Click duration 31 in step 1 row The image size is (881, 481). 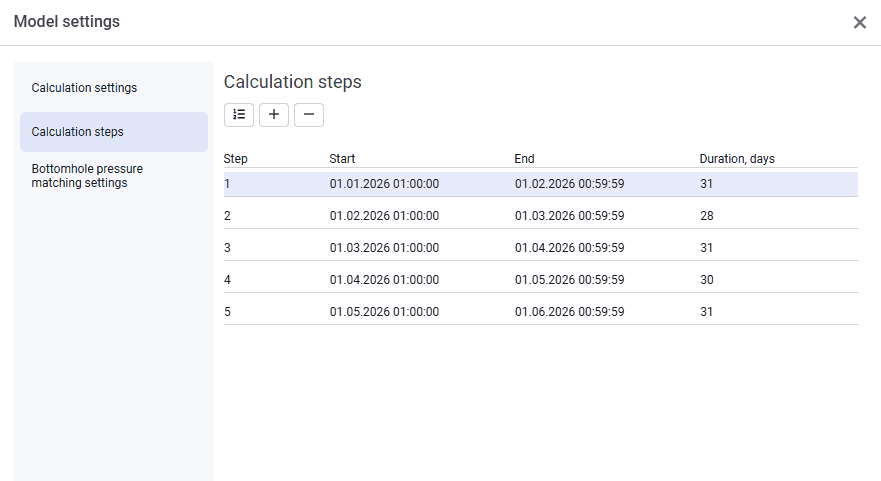(707, 184)
